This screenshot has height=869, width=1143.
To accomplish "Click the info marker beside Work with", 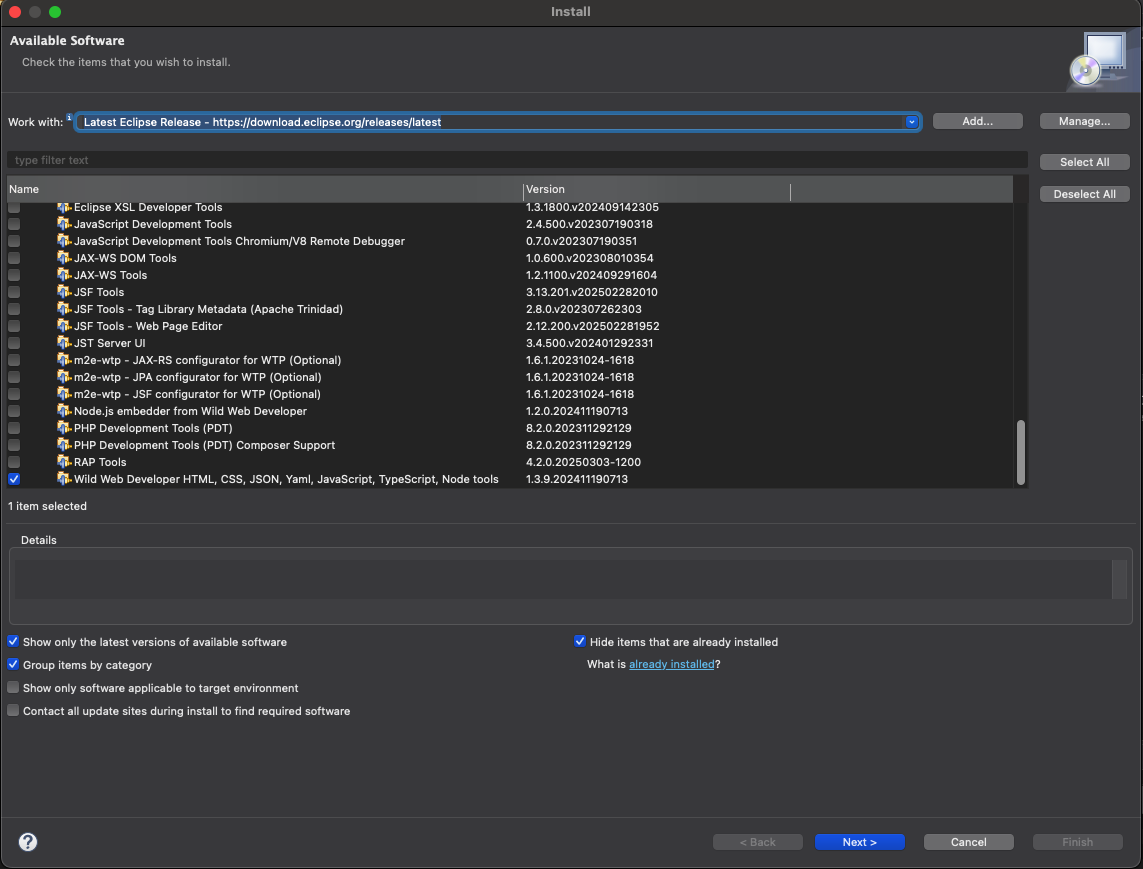I will point(69,117).
